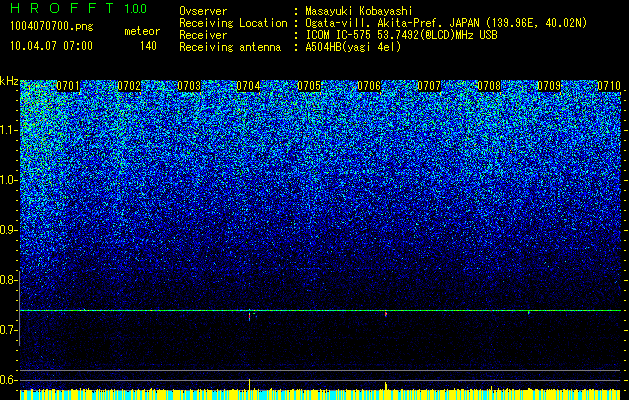Click antenna value A504HB(yagi 4el)
This screenshot has height=400, width=629.
[x=353, y=47]
